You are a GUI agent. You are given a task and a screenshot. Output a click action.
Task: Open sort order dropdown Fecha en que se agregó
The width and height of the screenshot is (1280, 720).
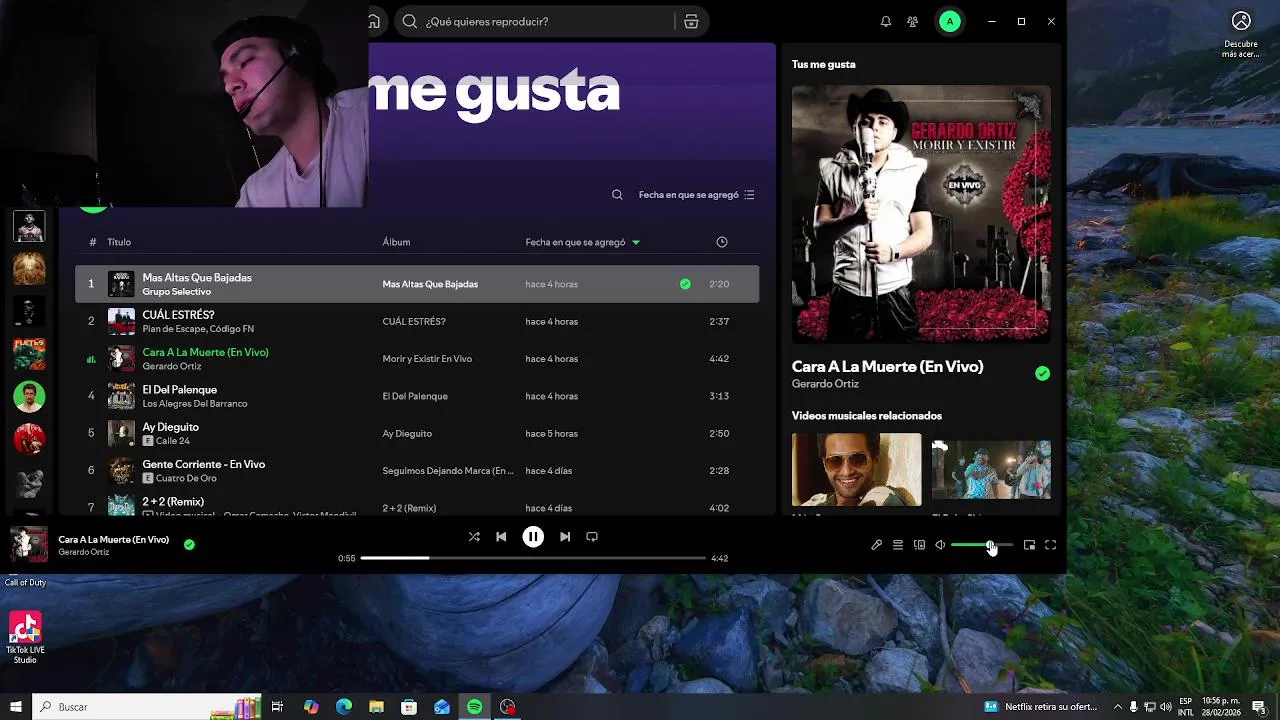point(697,195)
